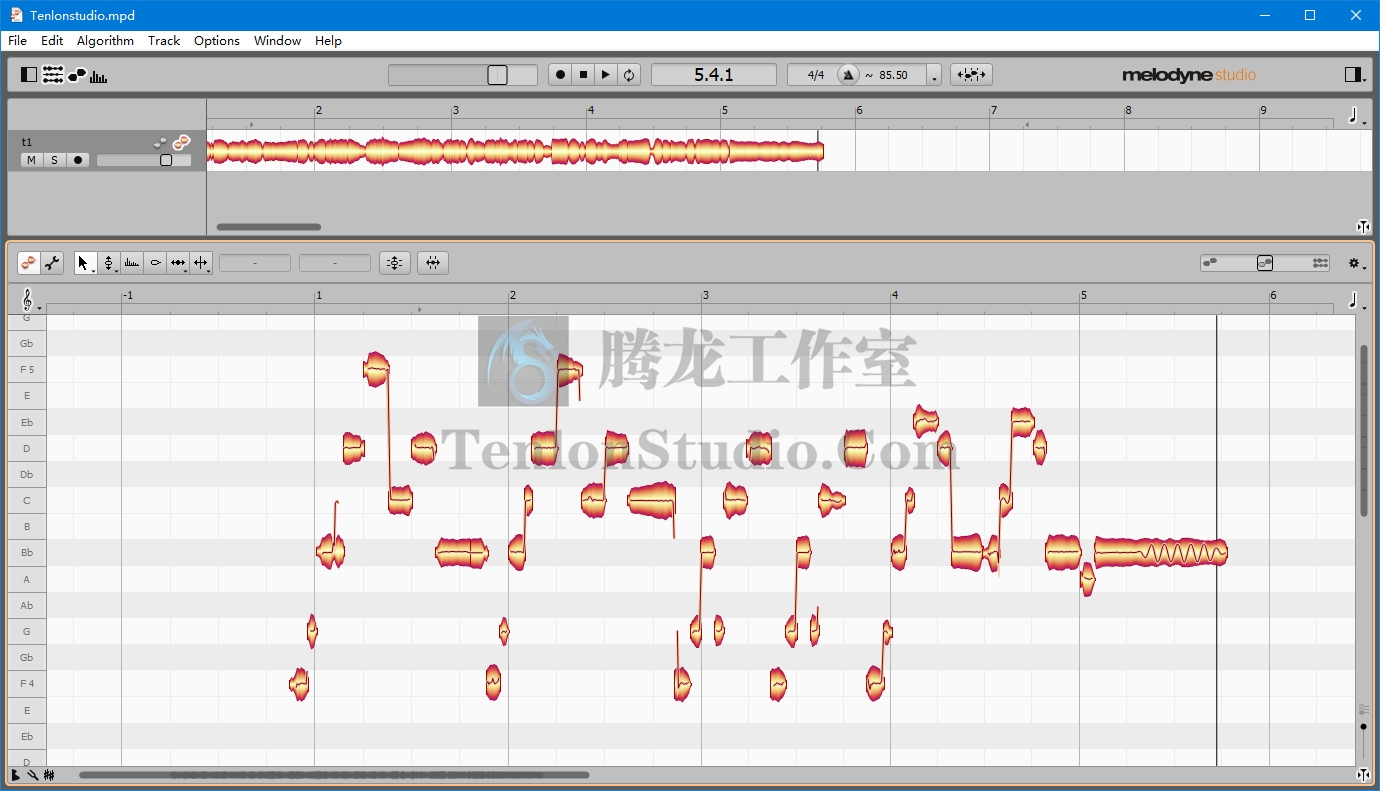
Task: Stop playback with the stop button
Action: [x=583, y=75]
